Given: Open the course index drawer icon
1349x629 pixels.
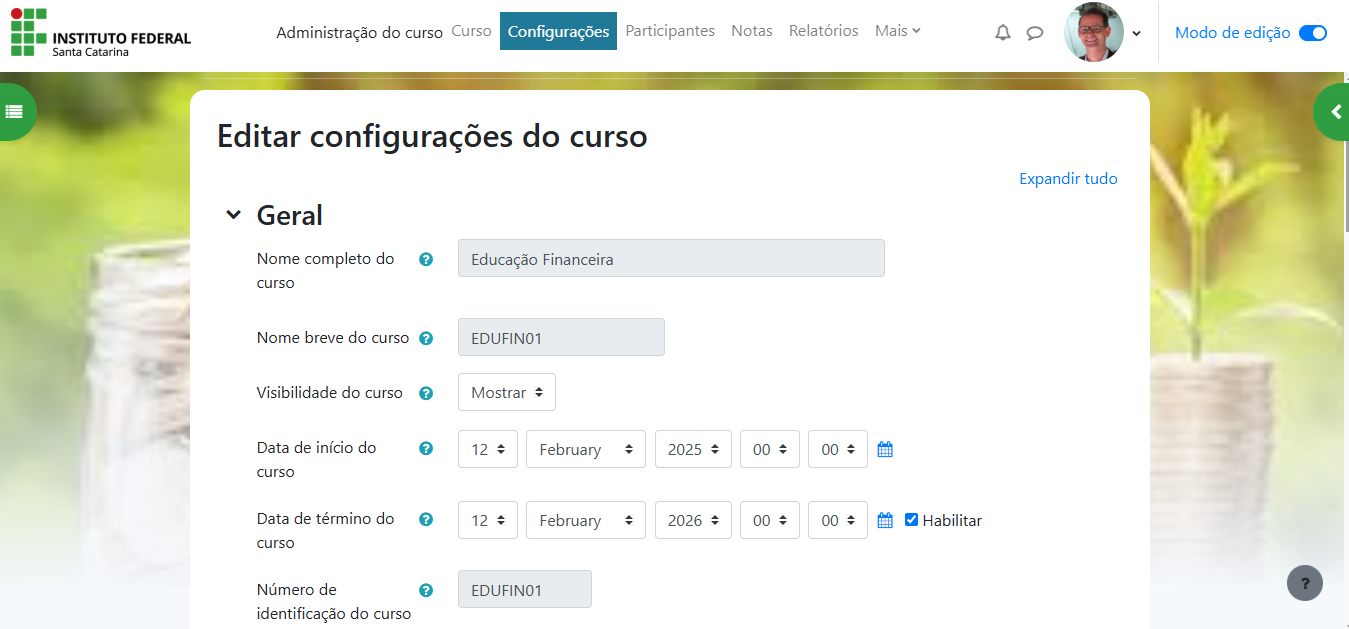Looking at the screenshot, I should [x=14, y=112].
